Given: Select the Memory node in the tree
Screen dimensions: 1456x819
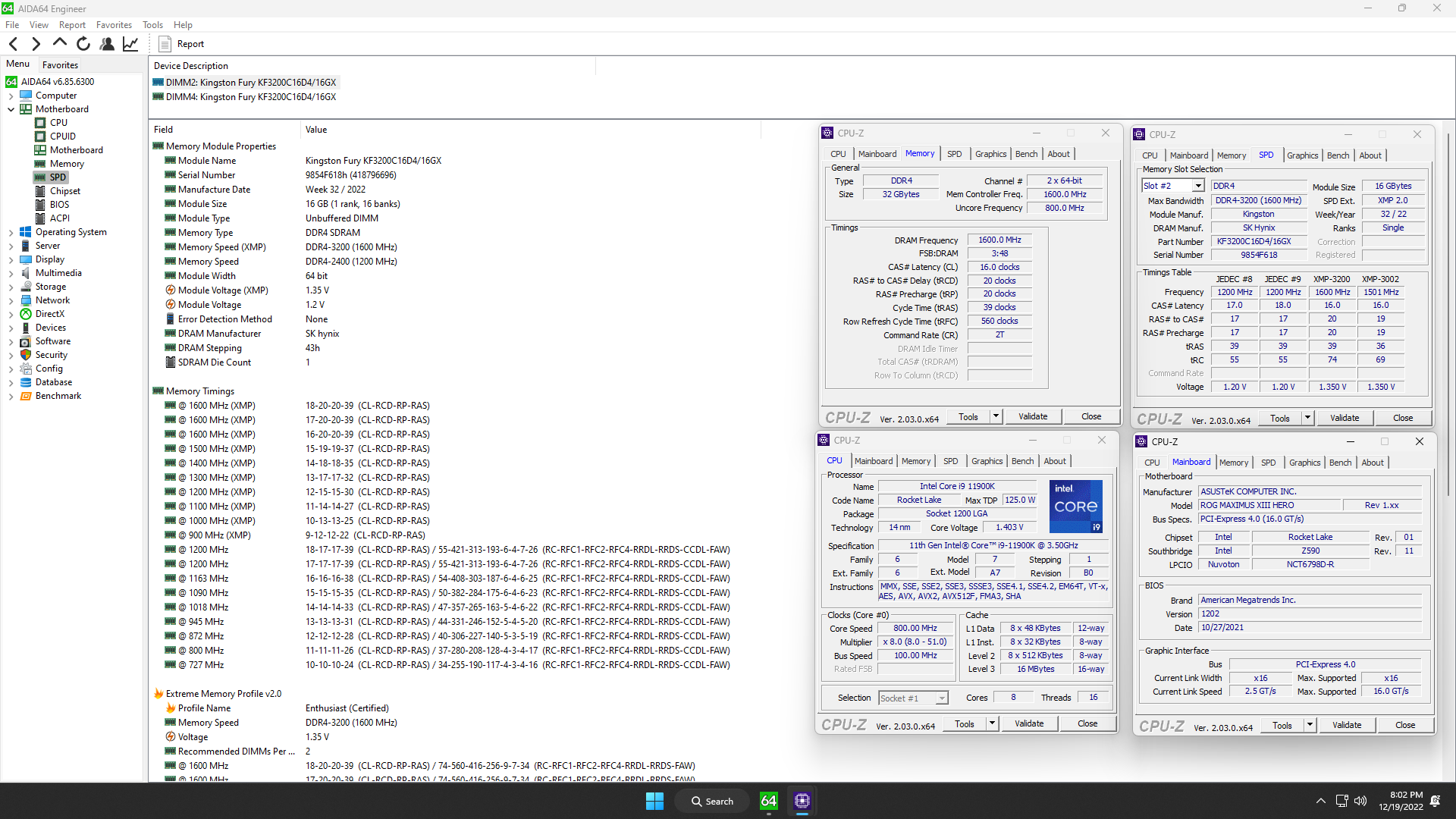Looking at the screenshot, I should (x=67, y=164).
